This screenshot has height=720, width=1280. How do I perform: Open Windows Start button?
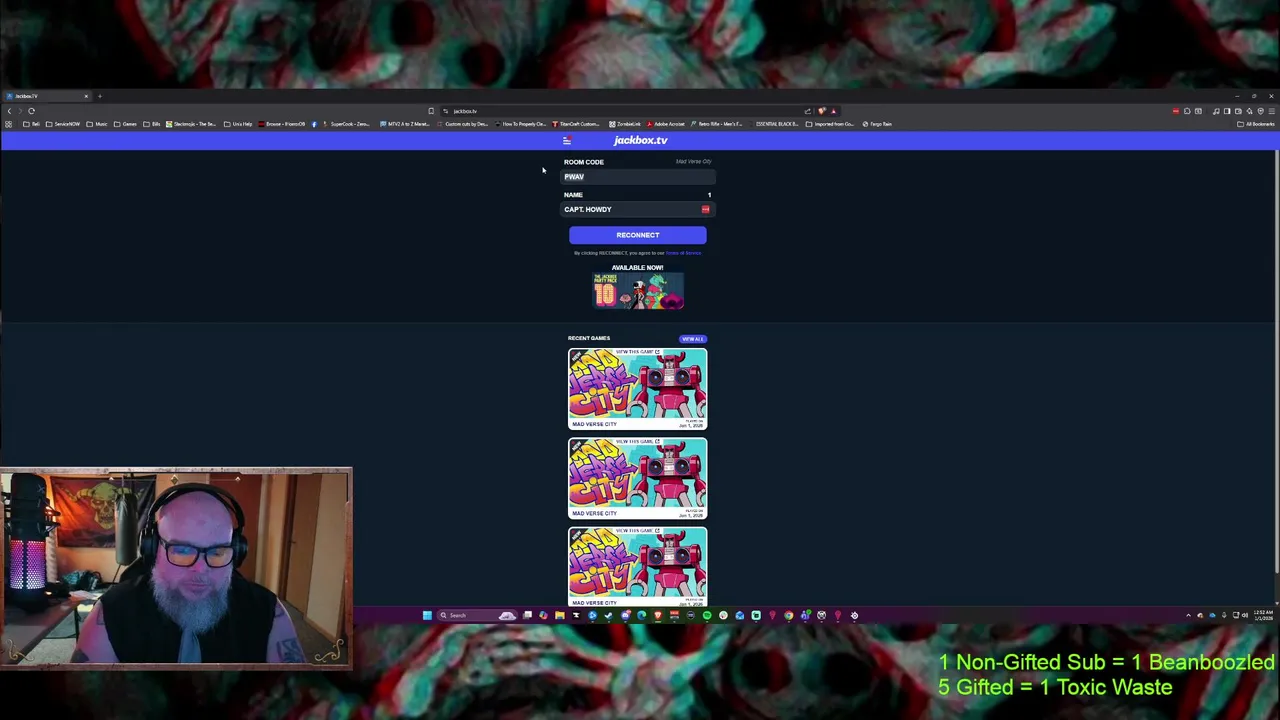point(427,615)
